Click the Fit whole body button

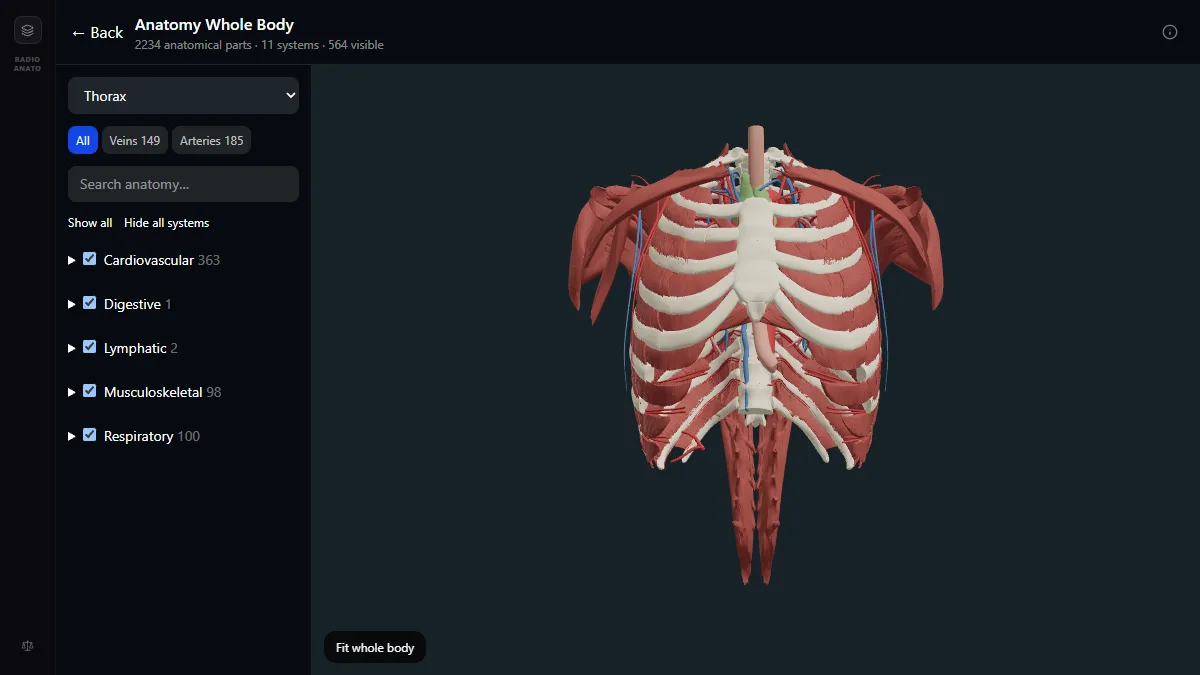tap(375, 648)
